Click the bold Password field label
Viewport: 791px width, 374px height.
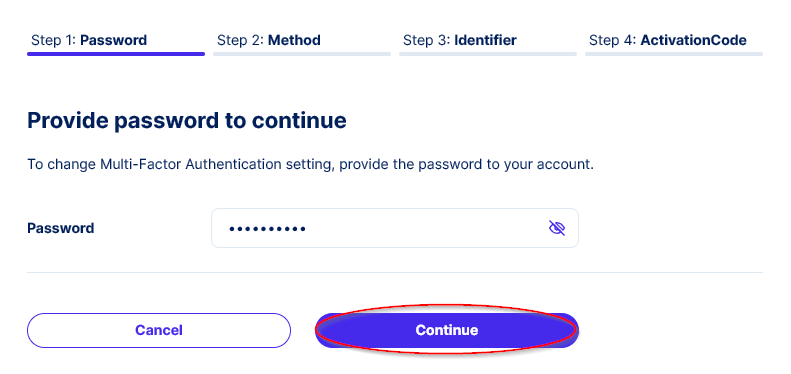[x=61, y=228]
